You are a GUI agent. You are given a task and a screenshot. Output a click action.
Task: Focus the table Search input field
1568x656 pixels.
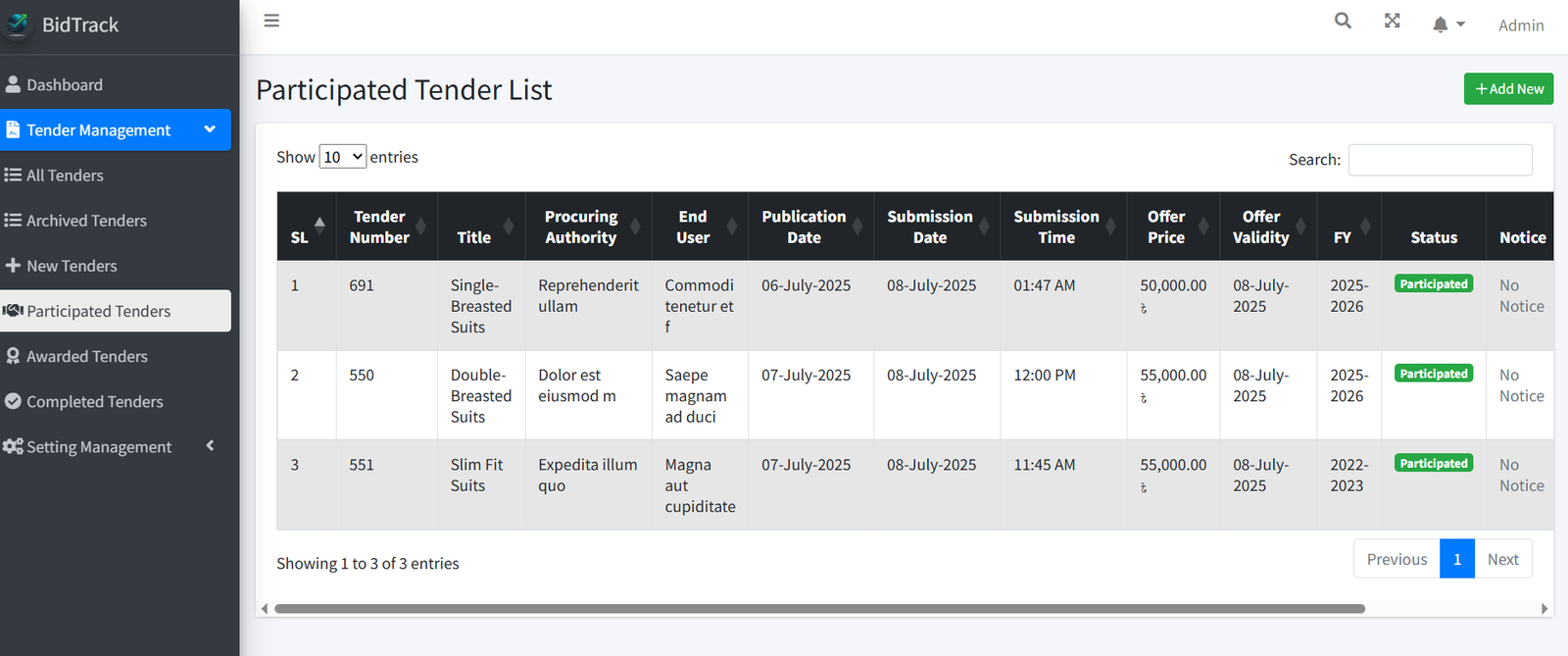tap(1440, 160)
